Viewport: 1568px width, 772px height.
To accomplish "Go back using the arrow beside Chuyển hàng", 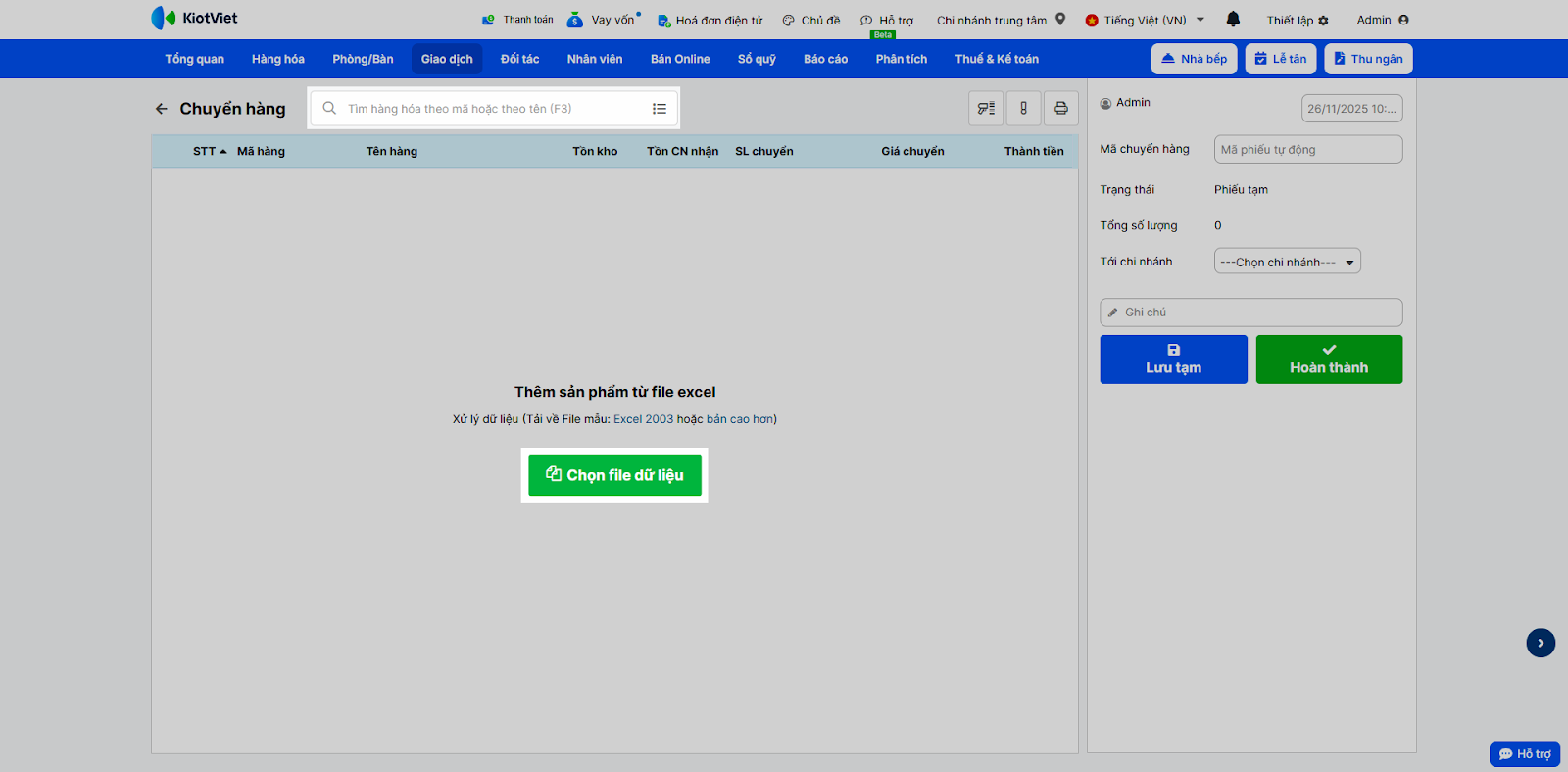I will 162,109.
